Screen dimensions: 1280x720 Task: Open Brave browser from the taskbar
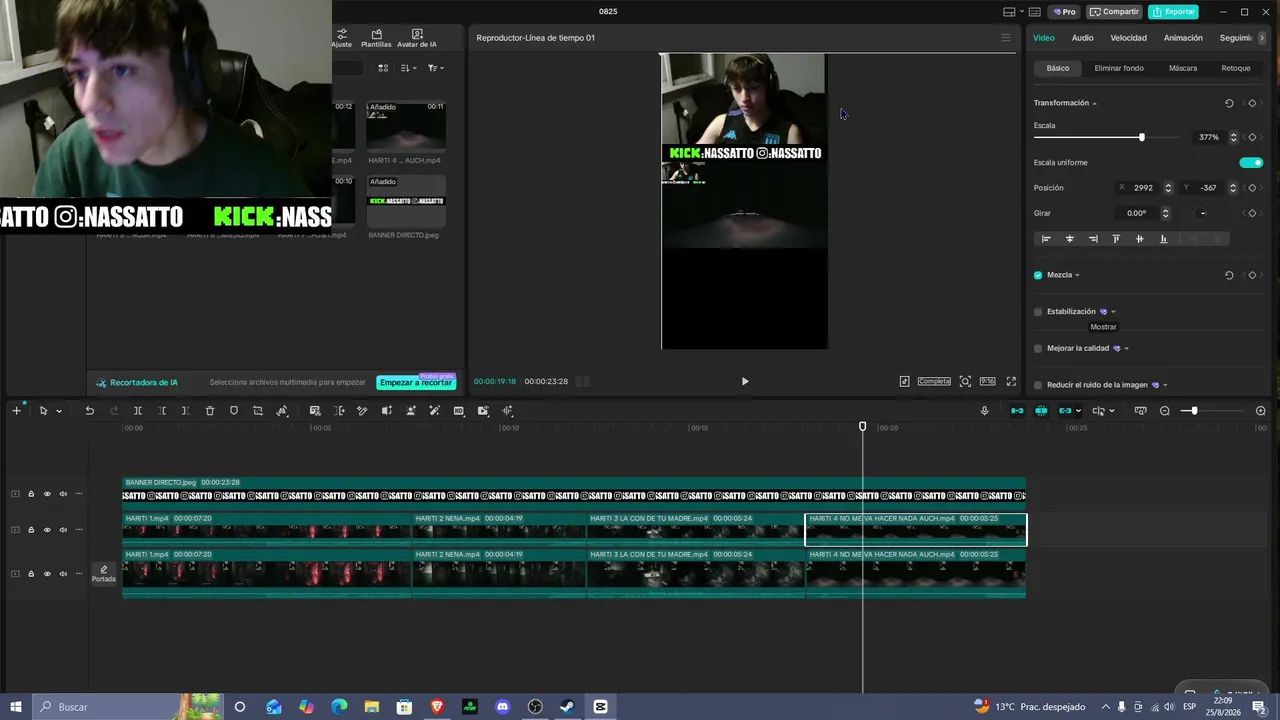437,707
